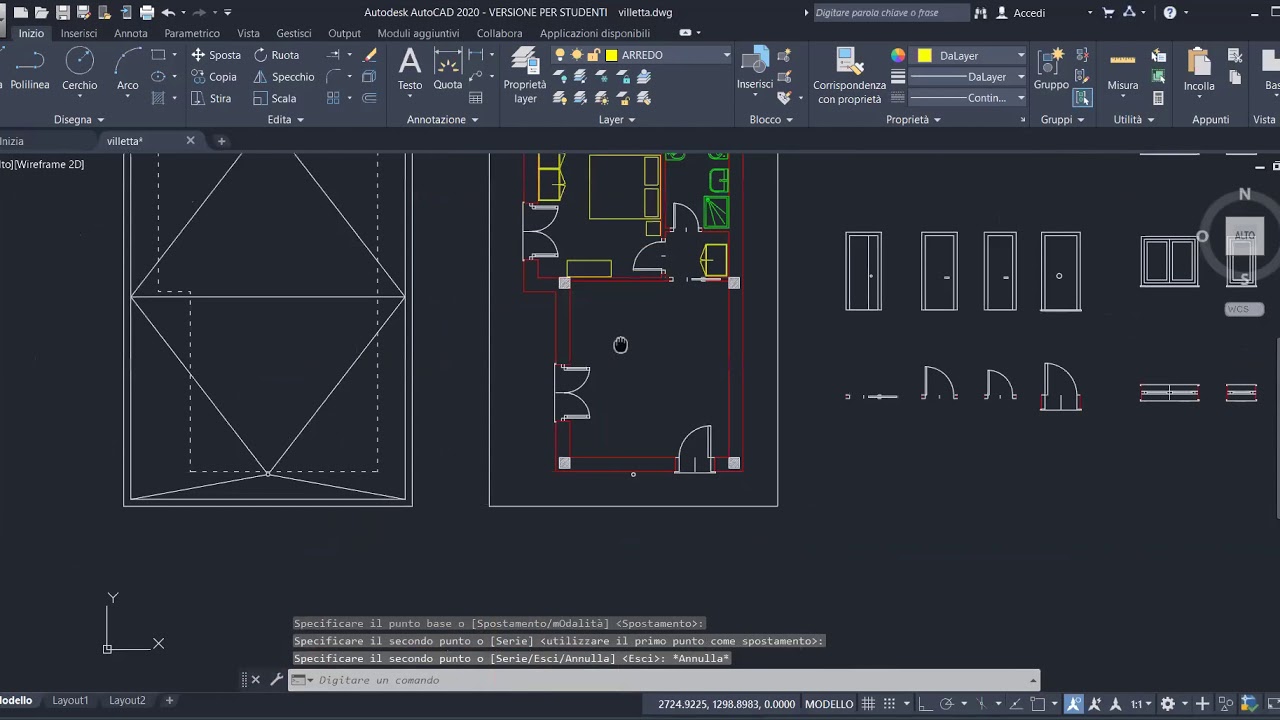Open the lineweight DaLayer dropdown
The image size is (1280, 720).
click(1020, 77)
